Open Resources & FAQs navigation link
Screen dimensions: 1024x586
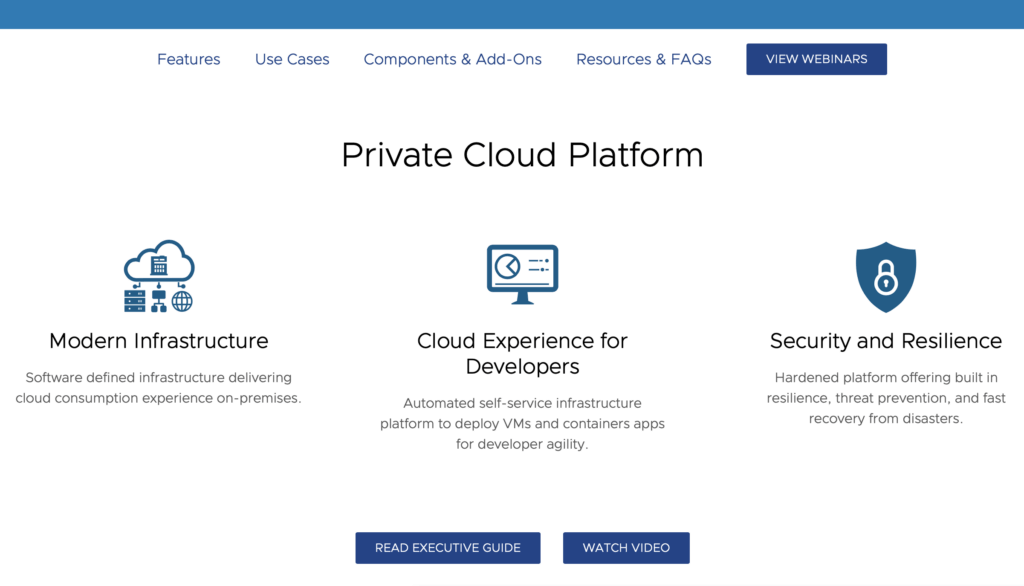coord(643,59)
